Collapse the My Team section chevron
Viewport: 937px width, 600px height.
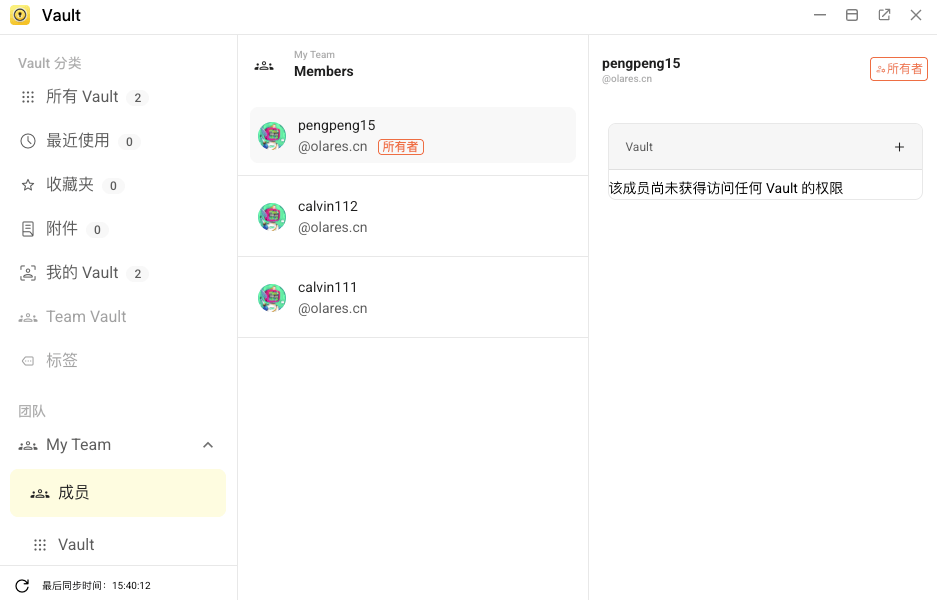click(208, 445)
